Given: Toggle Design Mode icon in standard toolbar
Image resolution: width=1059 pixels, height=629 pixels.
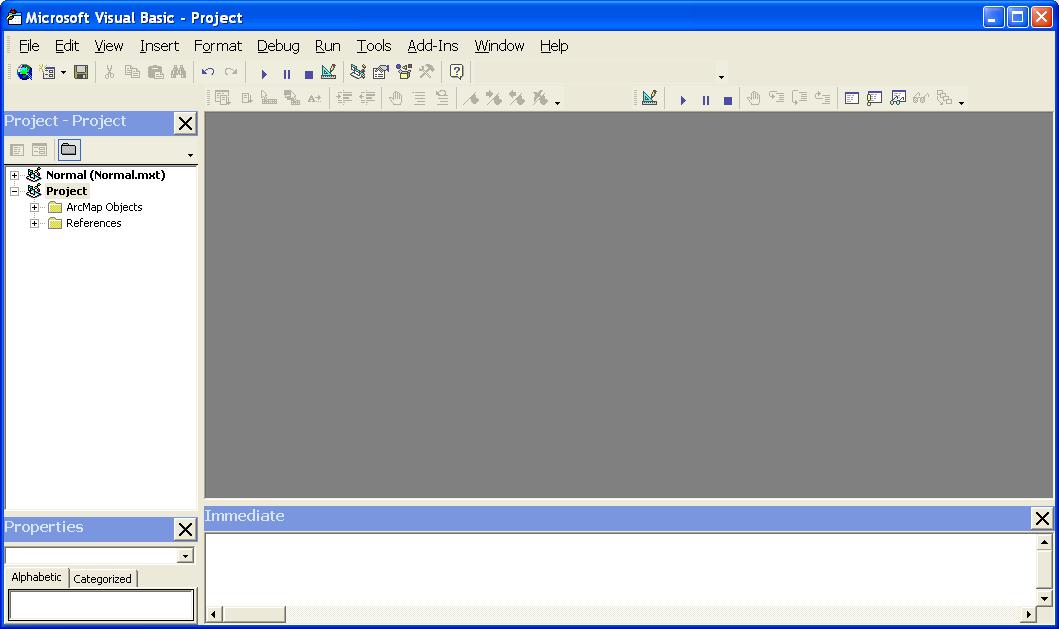Looking at the screenshot, I should pyautogui.click(x=329, y=72).
